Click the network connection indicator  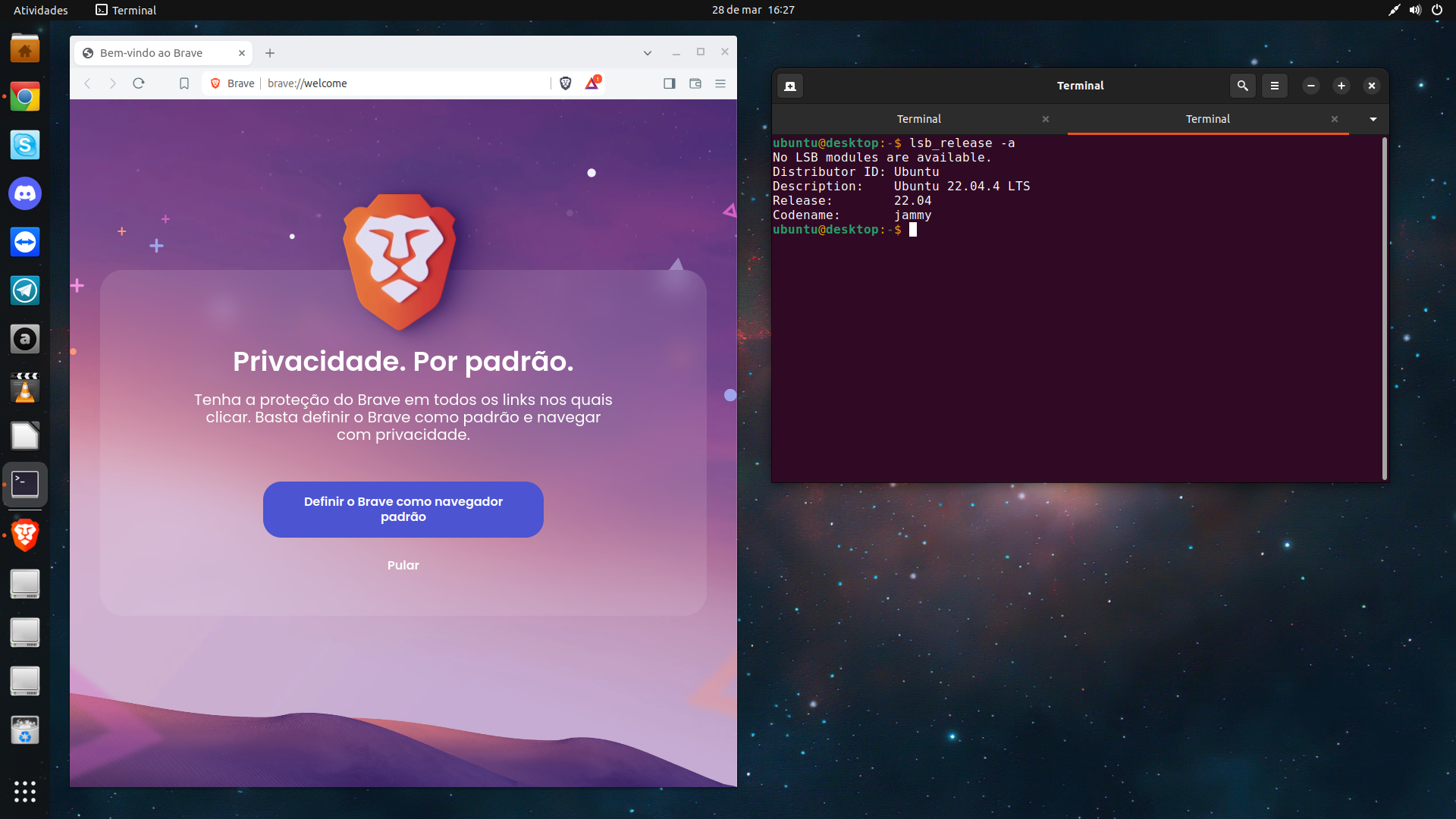click(1394, 10)
